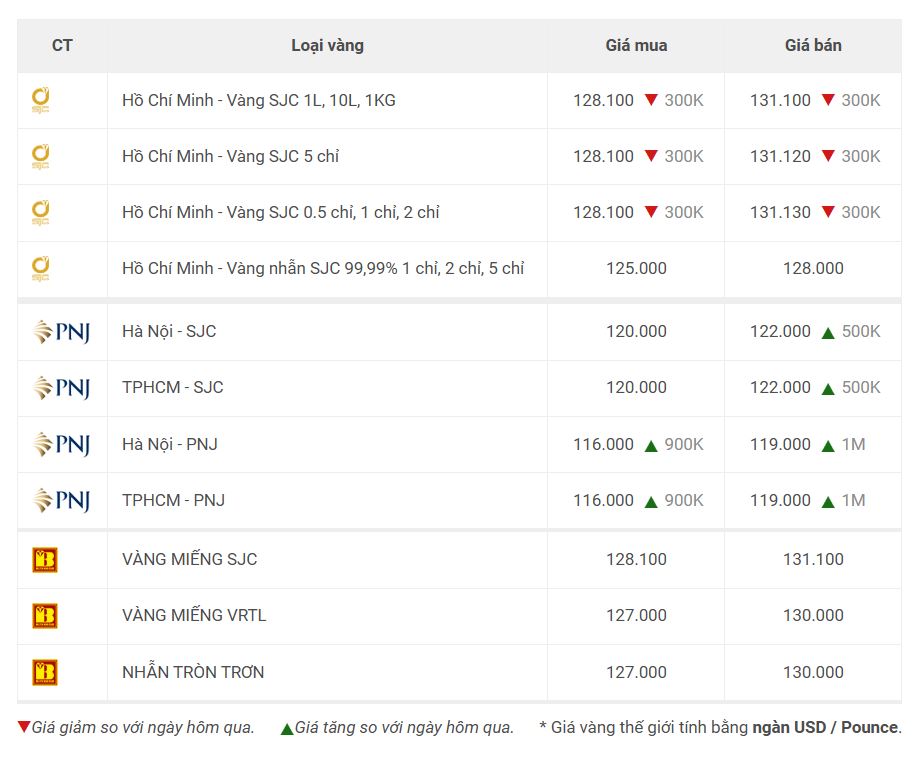
Task: Click the CT column header
Action: pyautogui.click(x=62, y=45)
